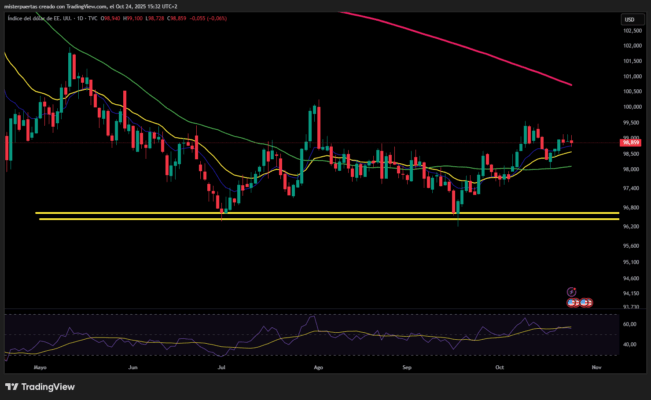Click the Oct label on time axis
651x400 pixels.
point(499,368)
